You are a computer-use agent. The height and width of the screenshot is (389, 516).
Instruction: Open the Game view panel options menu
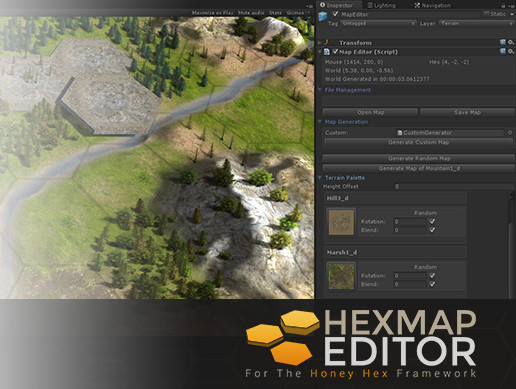(309, 6)
